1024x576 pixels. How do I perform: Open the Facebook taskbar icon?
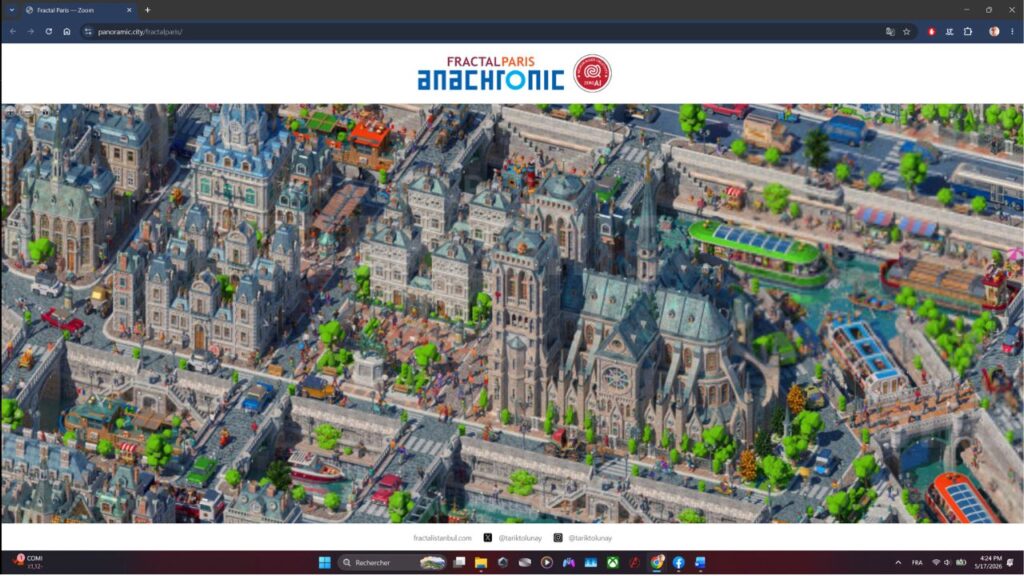point(679,562)
